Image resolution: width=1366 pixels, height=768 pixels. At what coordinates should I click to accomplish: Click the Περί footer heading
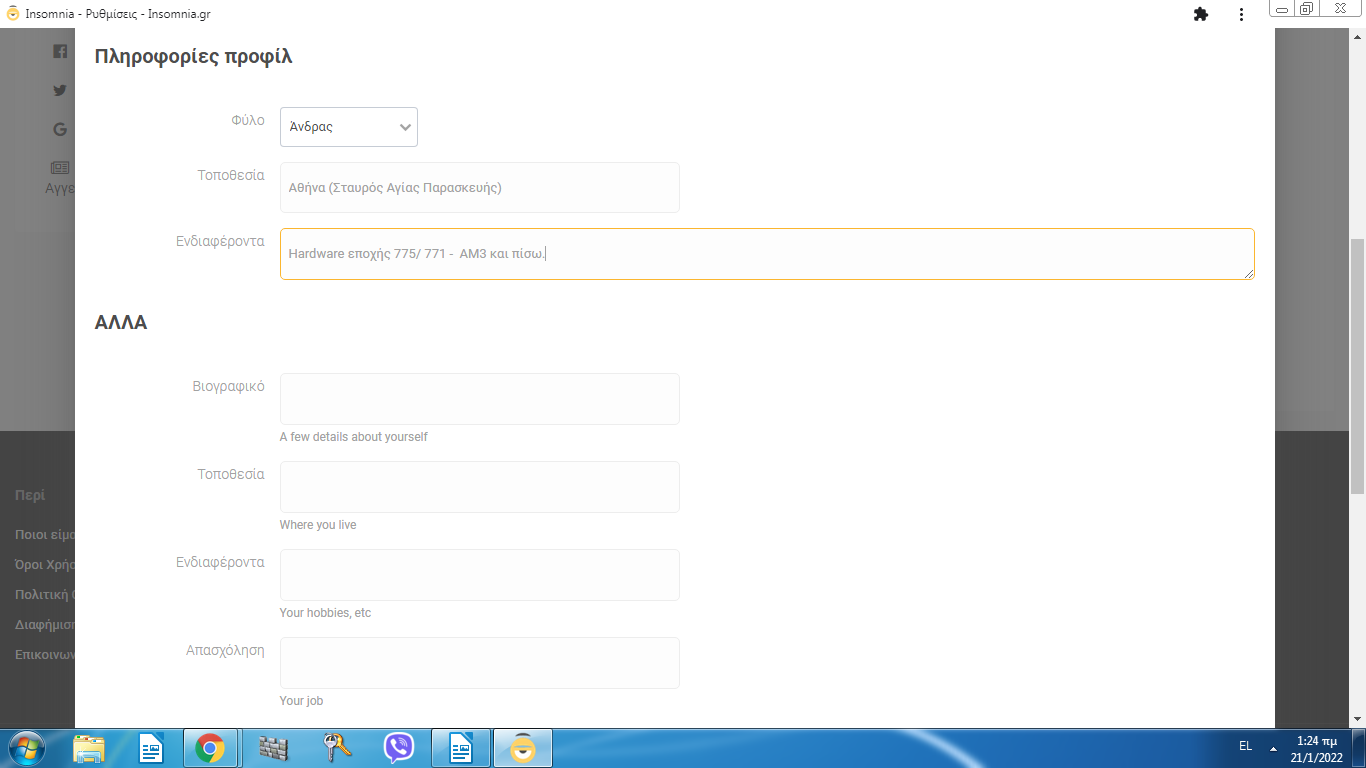click(30, 495)
